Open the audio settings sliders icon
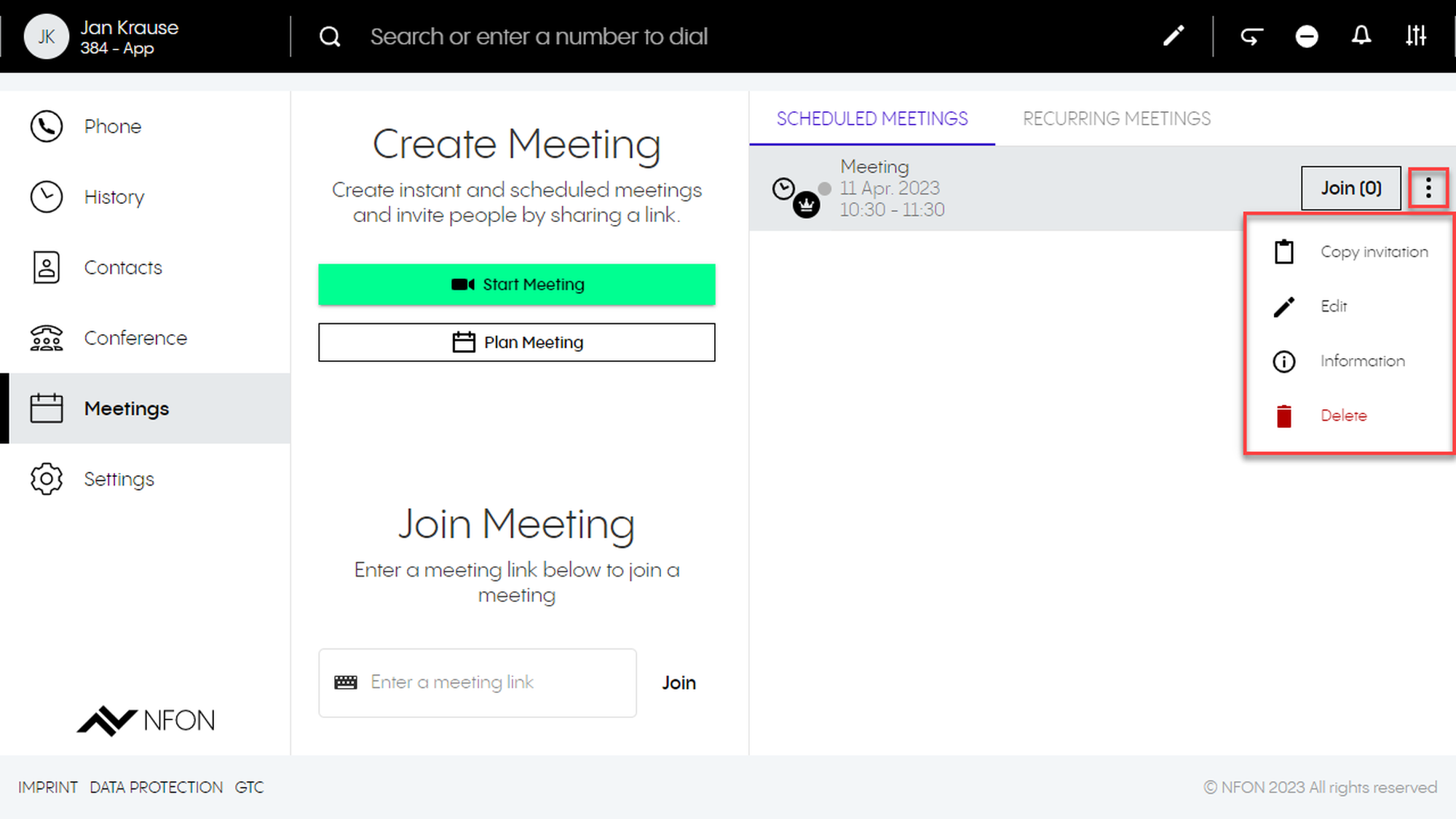The height and width of the screenshot is (819, 1456). click(x=1416, y=36)
